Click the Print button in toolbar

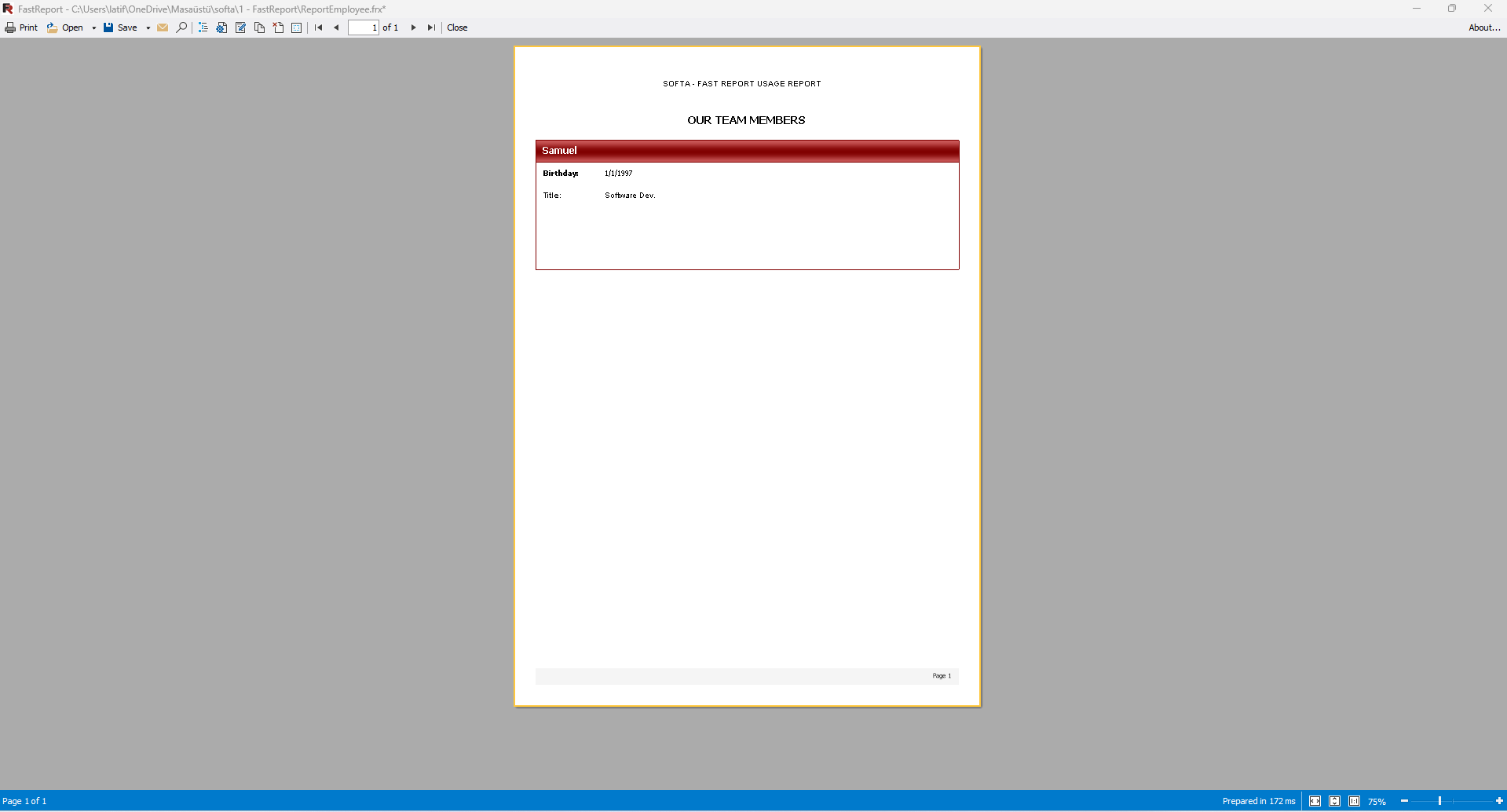[x=21, y=27]
